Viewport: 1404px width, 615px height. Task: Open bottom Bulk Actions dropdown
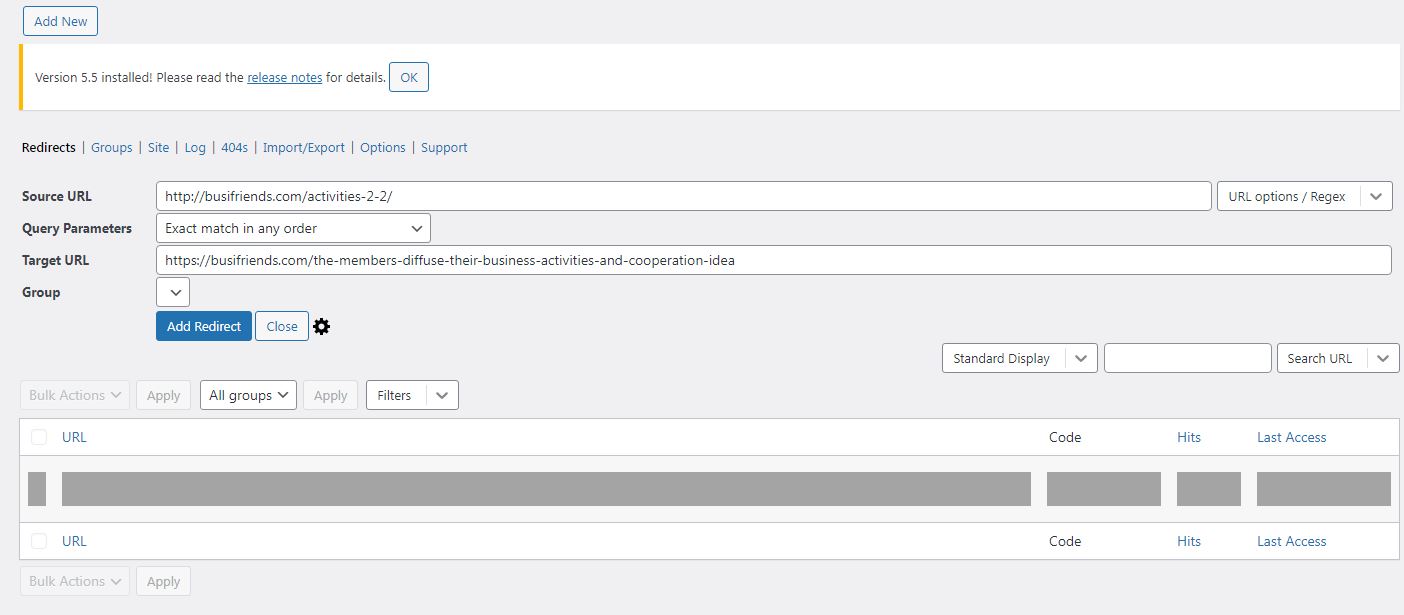[75, 581]
